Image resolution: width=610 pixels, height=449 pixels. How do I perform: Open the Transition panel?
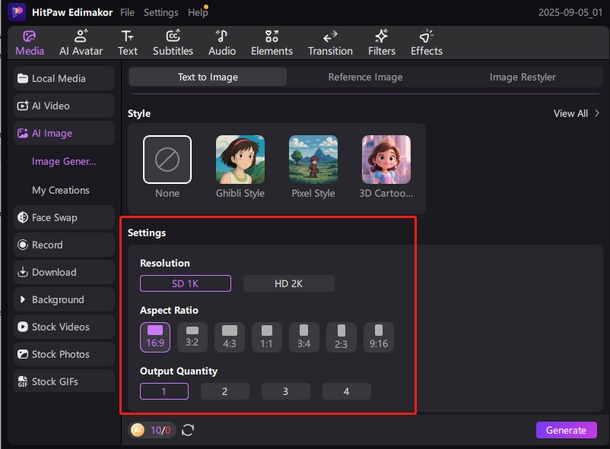[x=330, y=43]
